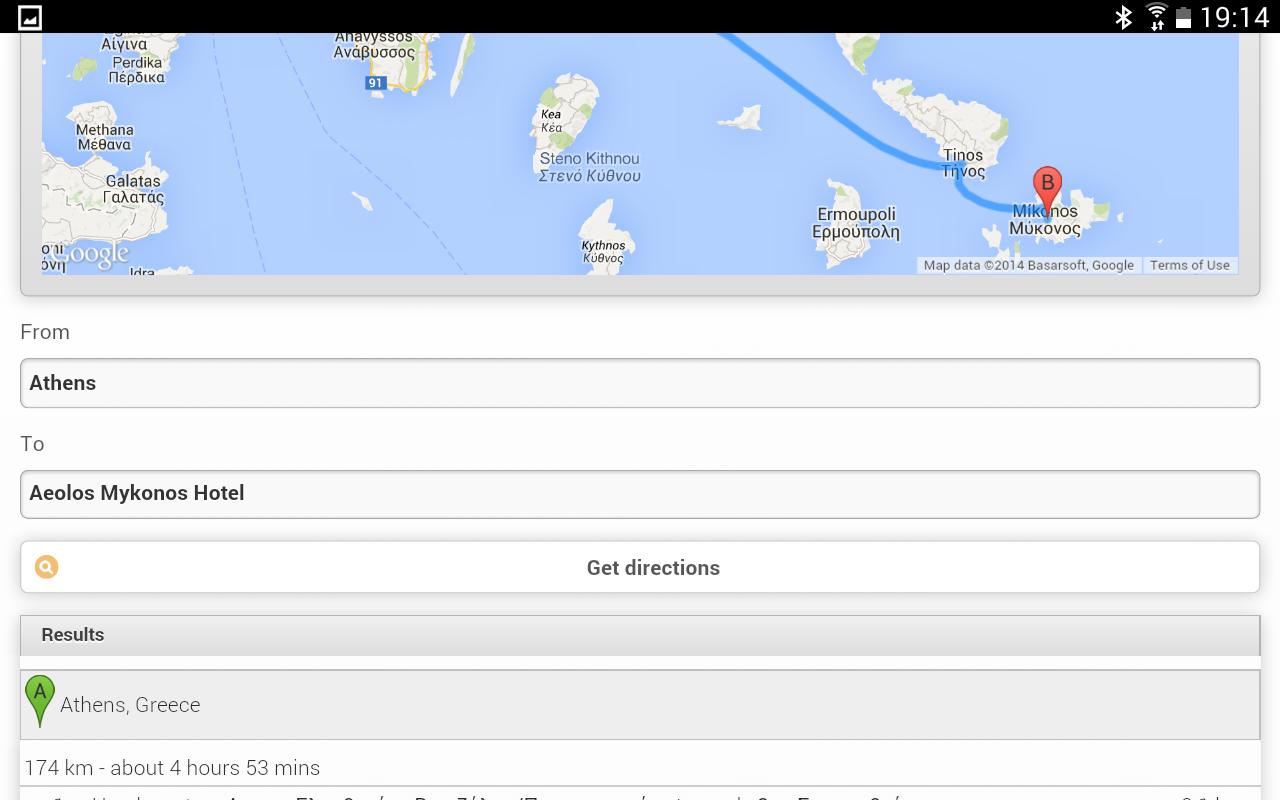Screen dimensions: 1280x800
Task: Select the Results header bar
Action: point(640,635)
